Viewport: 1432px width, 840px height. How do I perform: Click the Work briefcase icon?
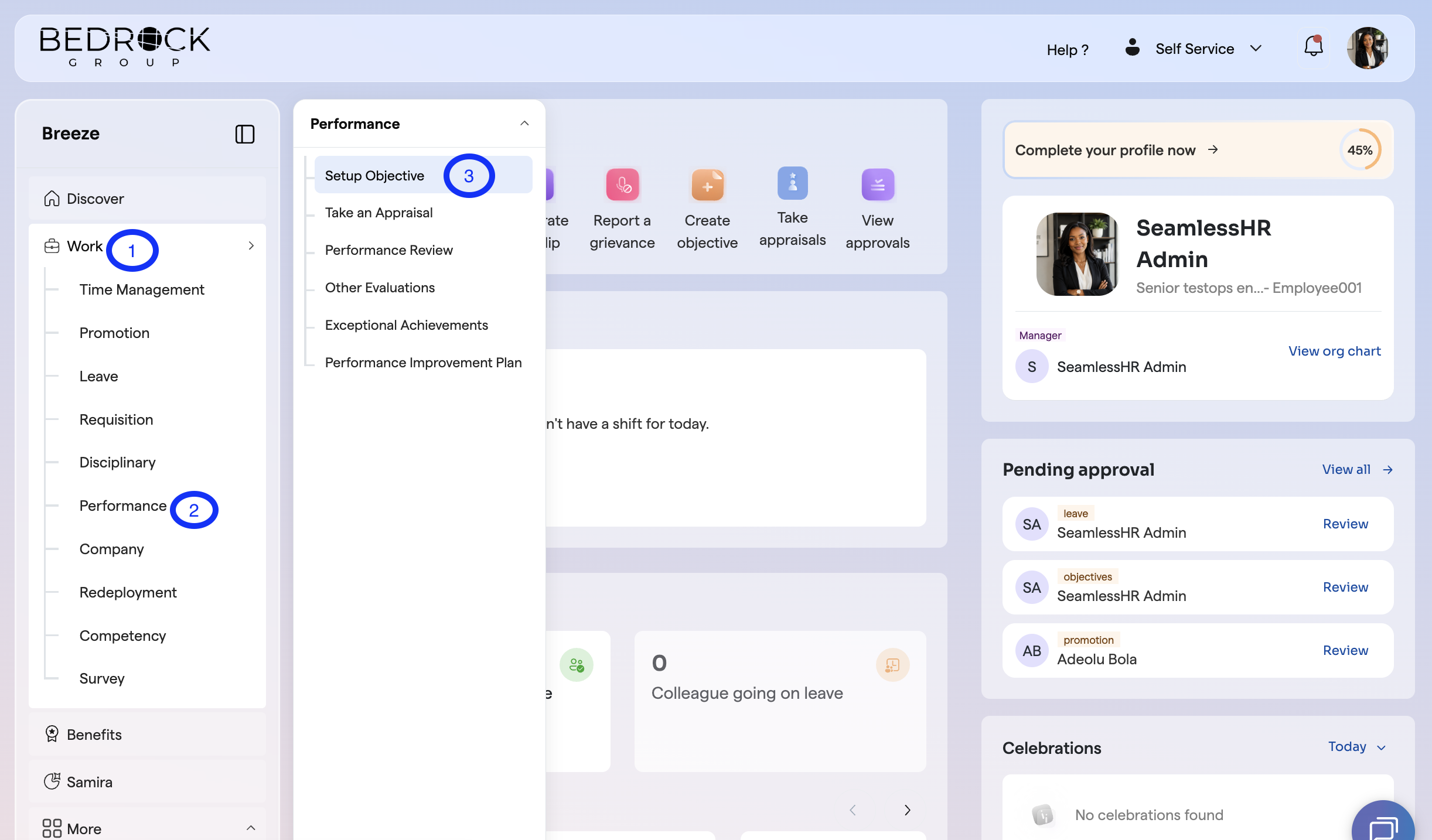[52, 246]
